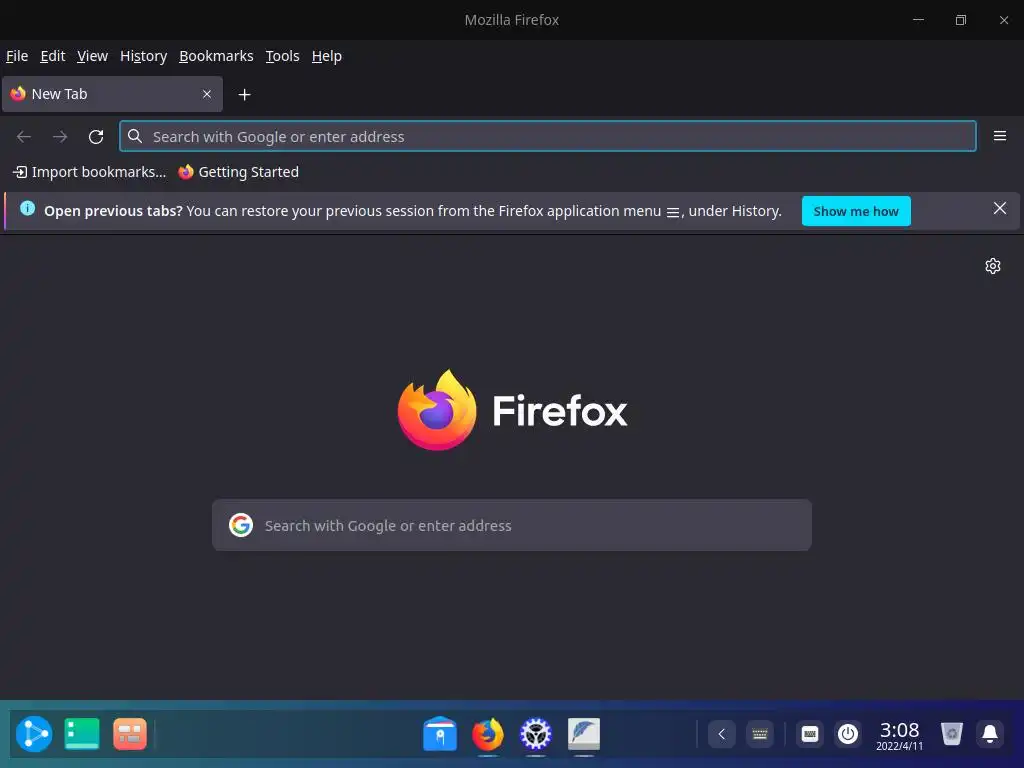Click Show me how button

pos(856,211)
